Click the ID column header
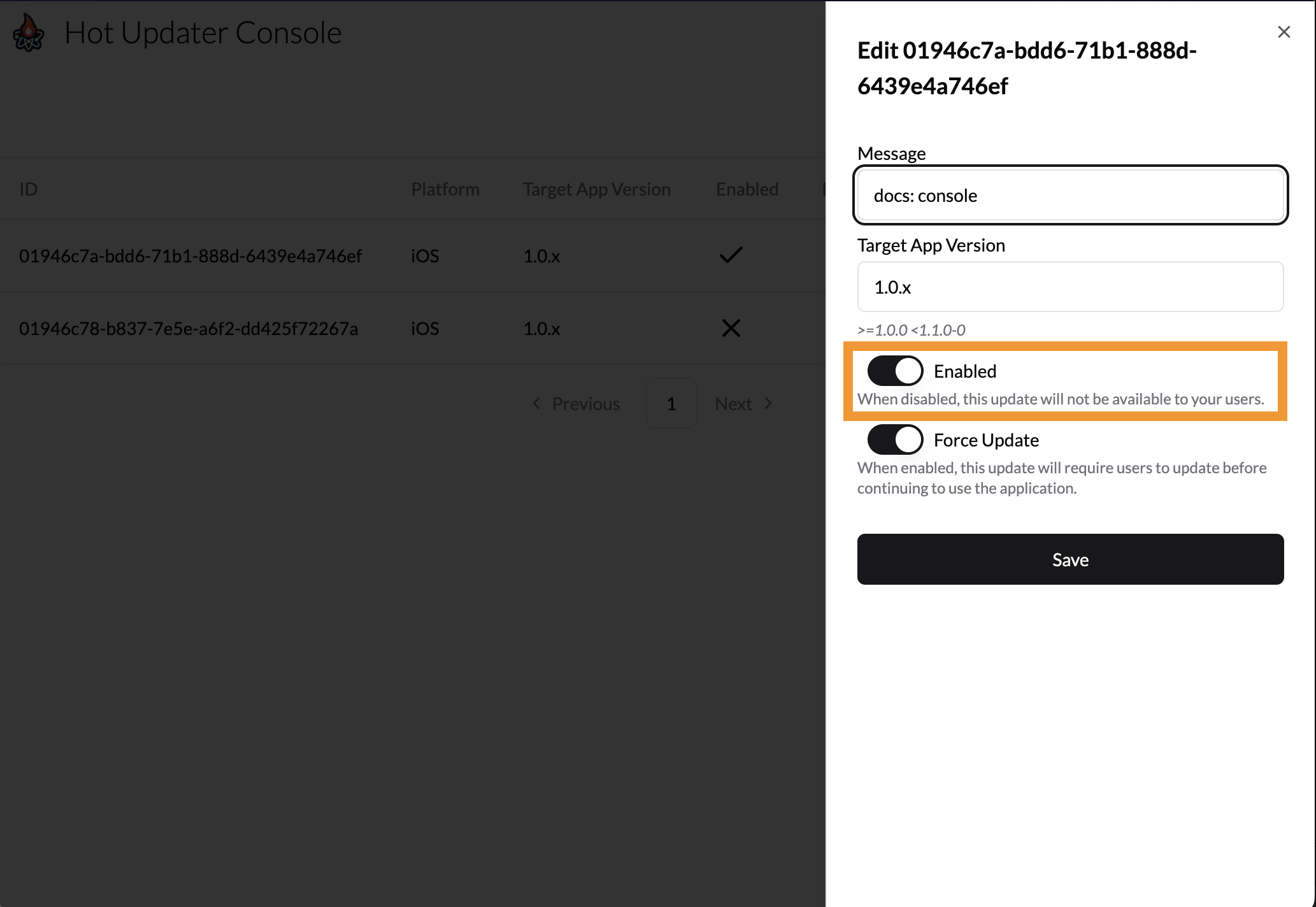This screenshot has height=907, width=1316. (x=29, y=189)
